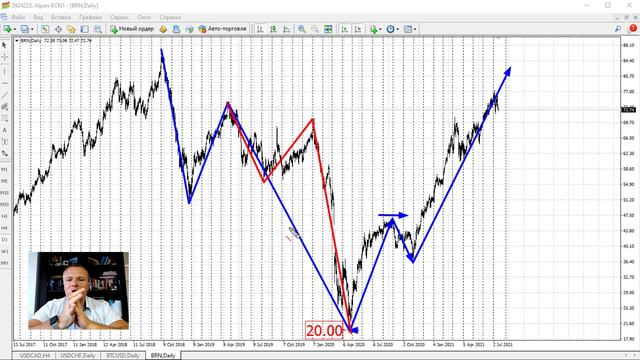Open the MetaEditor yellow icon
Viewport: 640px width, 360px height.
tap(163, 29)
